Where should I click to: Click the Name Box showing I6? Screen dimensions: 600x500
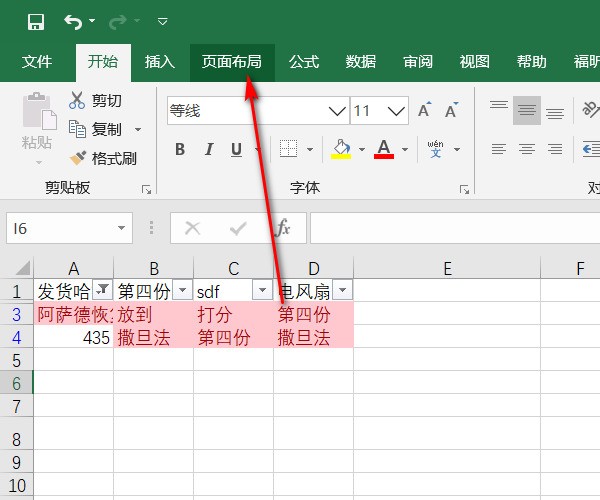60,228
